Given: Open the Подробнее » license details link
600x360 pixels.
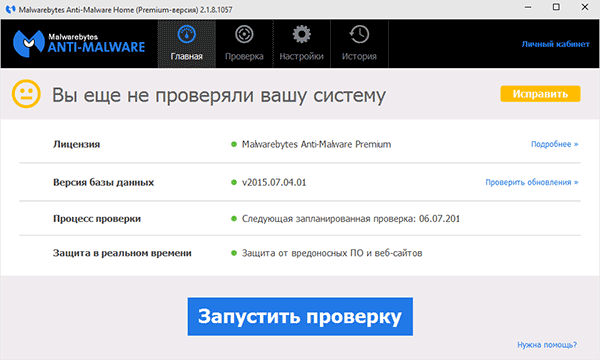Looking at the screenshot, I should point(554,144).
